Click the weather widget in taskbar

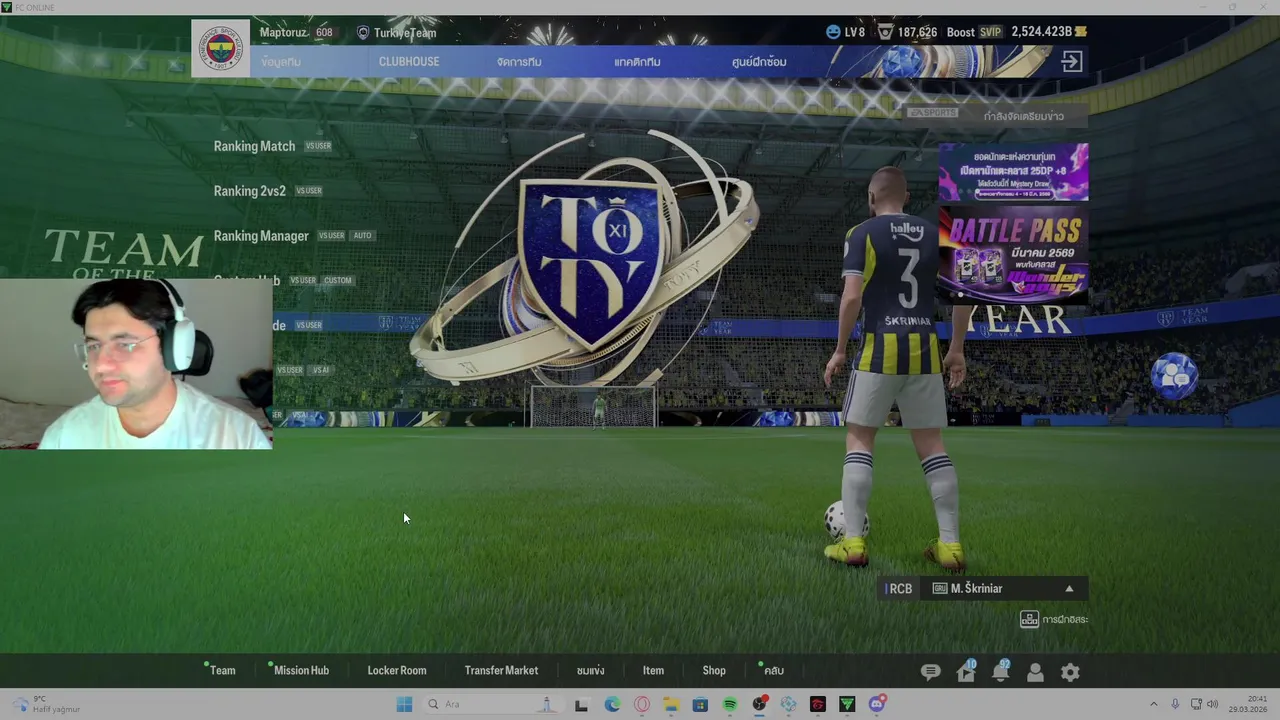pos(47,704)
